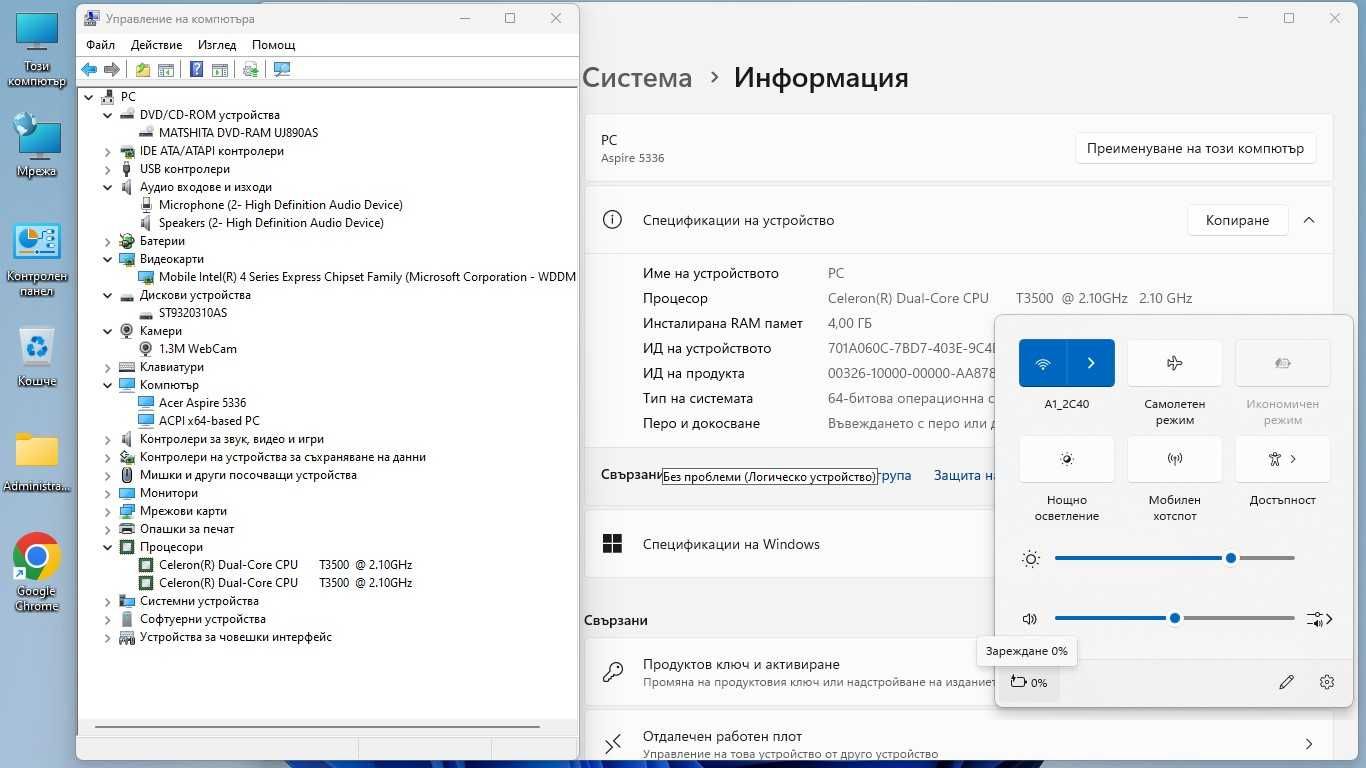Image resolution: width=1366 pixels, height=768 pixels.
Task: Toggle Night light (Нощно осветление)
Action: click(1067, 459)
